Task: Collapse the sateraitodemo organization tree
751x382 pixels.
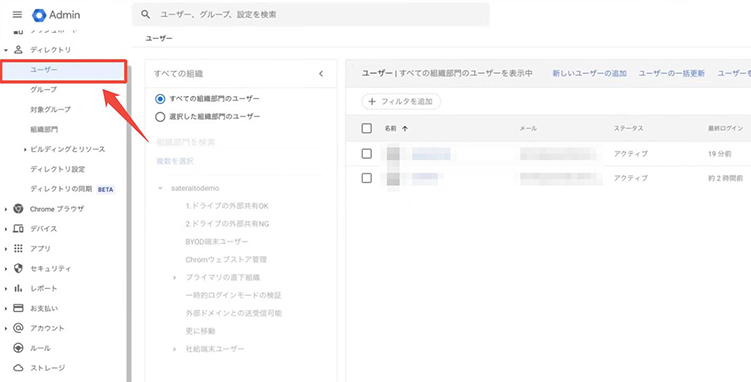Action: tap(160, 189)
